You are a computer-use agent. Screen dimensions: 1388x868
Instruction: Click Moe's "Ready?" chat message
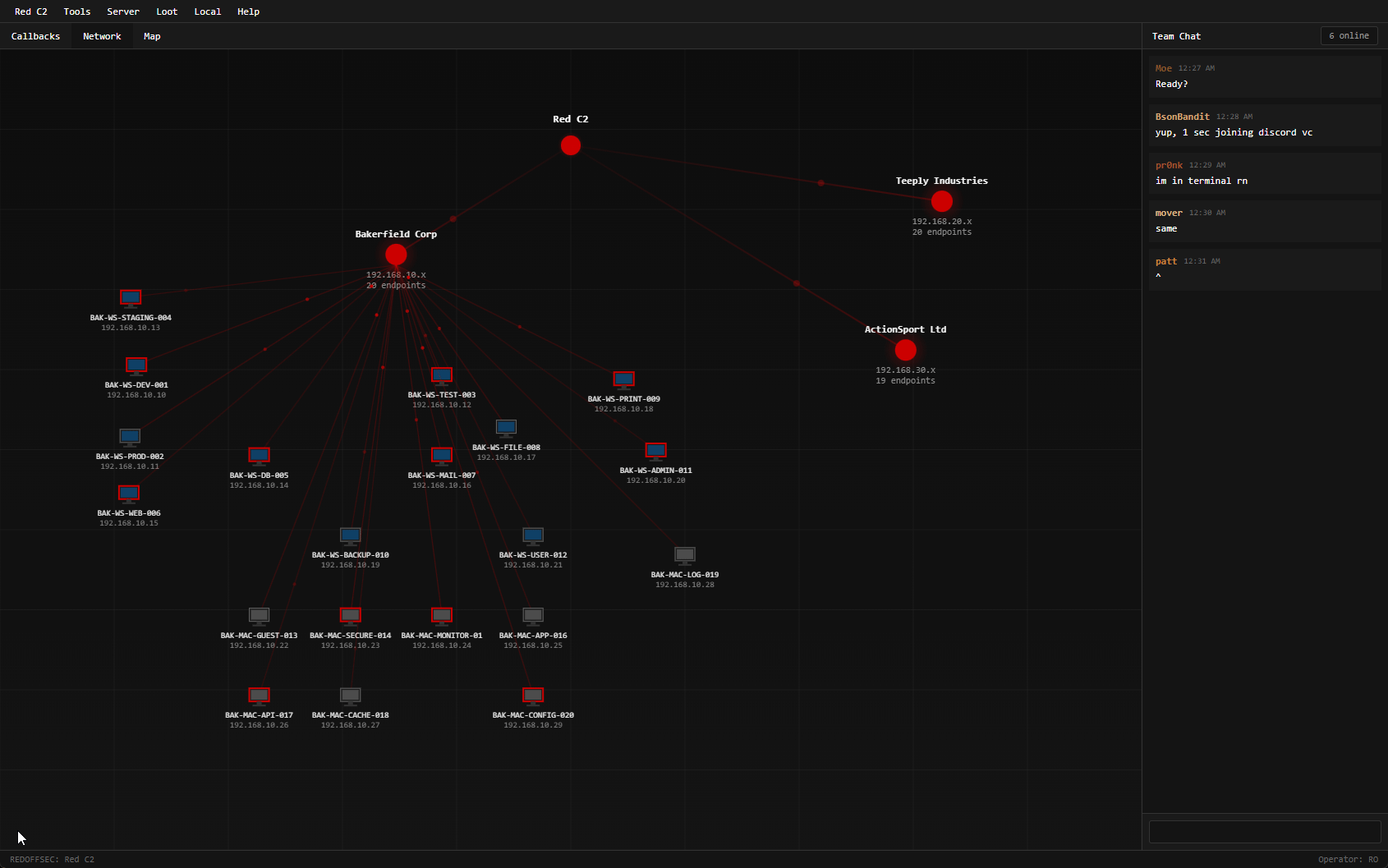pyautogui.click(x=1265, y=76)
